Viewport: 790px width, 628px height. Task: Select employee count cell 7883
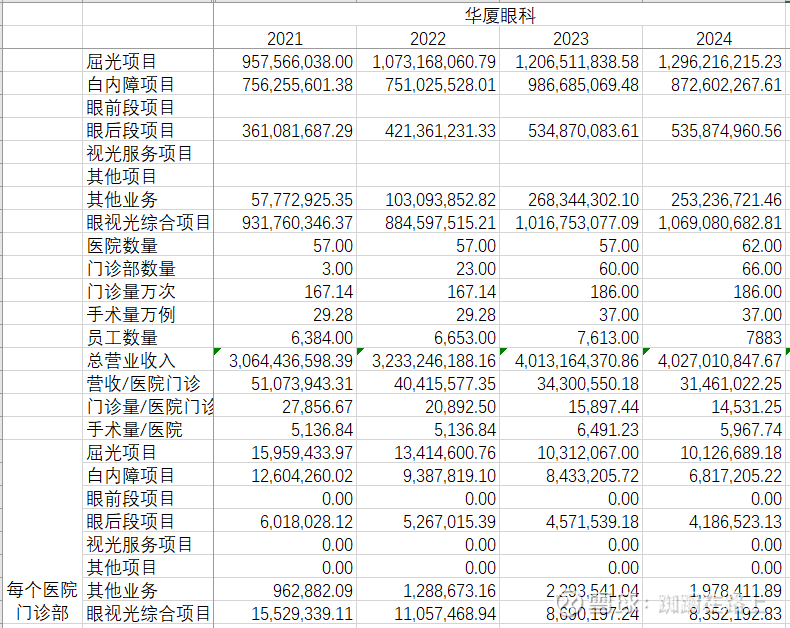pyautogui.click(x=714, y=337)
